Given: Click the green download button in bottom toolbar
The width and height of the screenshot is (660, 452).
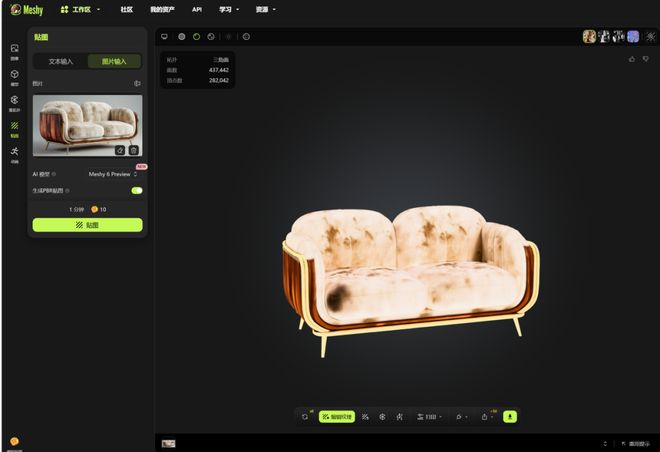Looking at the screenshot, I should pos(510,416).
